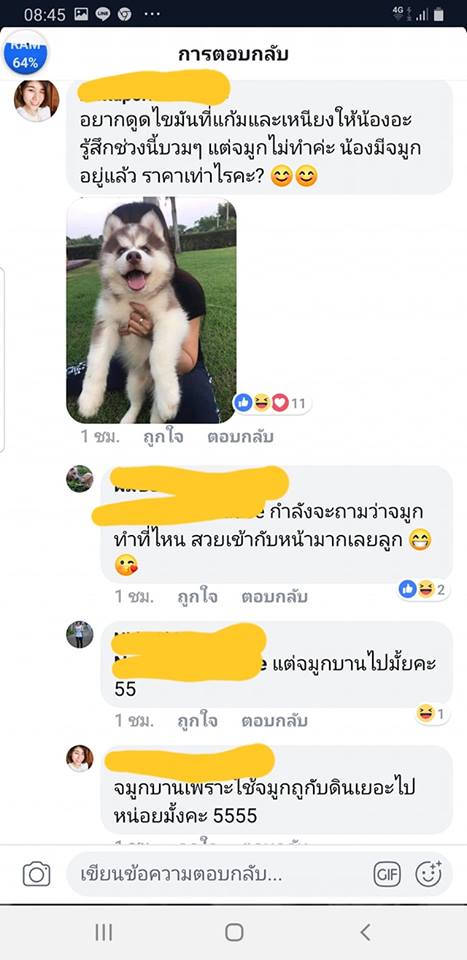This screenshot has height=960, width=467.
Task: Open the laughing reaction on the 55 reply
Action: 432,714
